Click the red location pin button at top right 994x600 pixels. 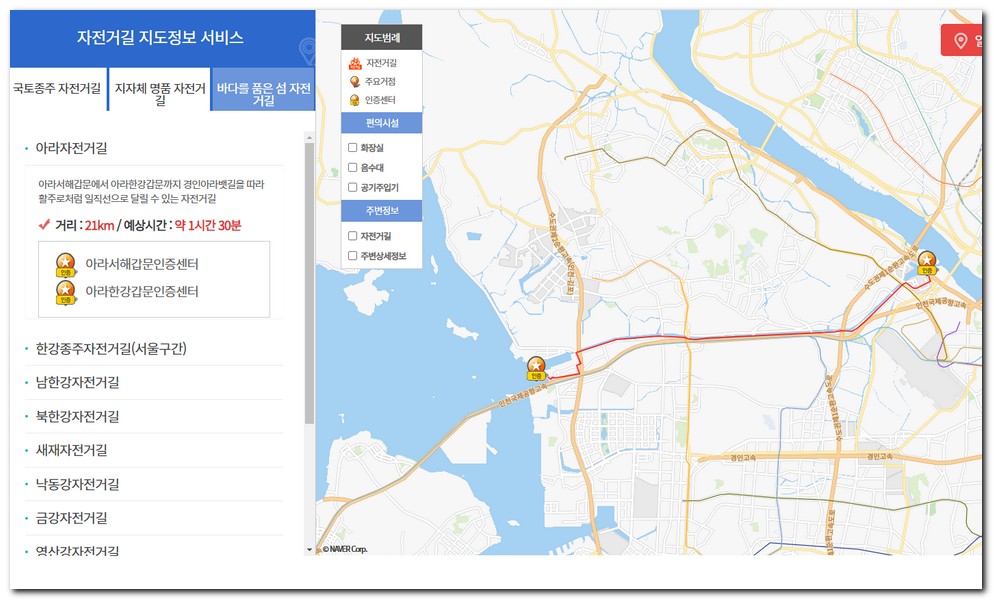961,40
